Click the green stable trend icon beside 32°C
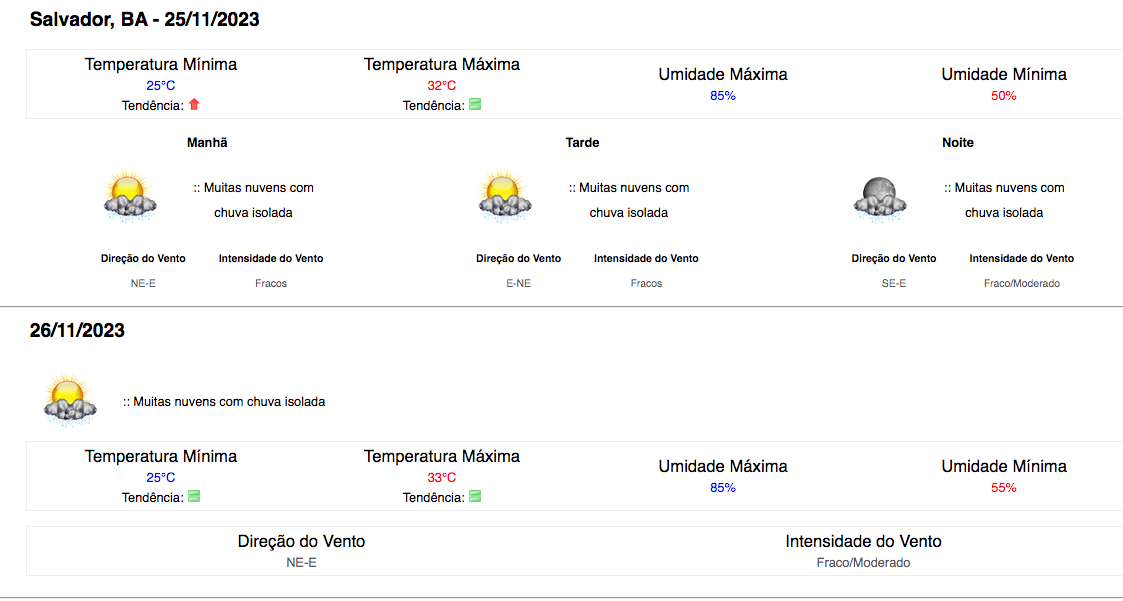The height and width of the screenshot is (601, 1123). pos(475,105)
